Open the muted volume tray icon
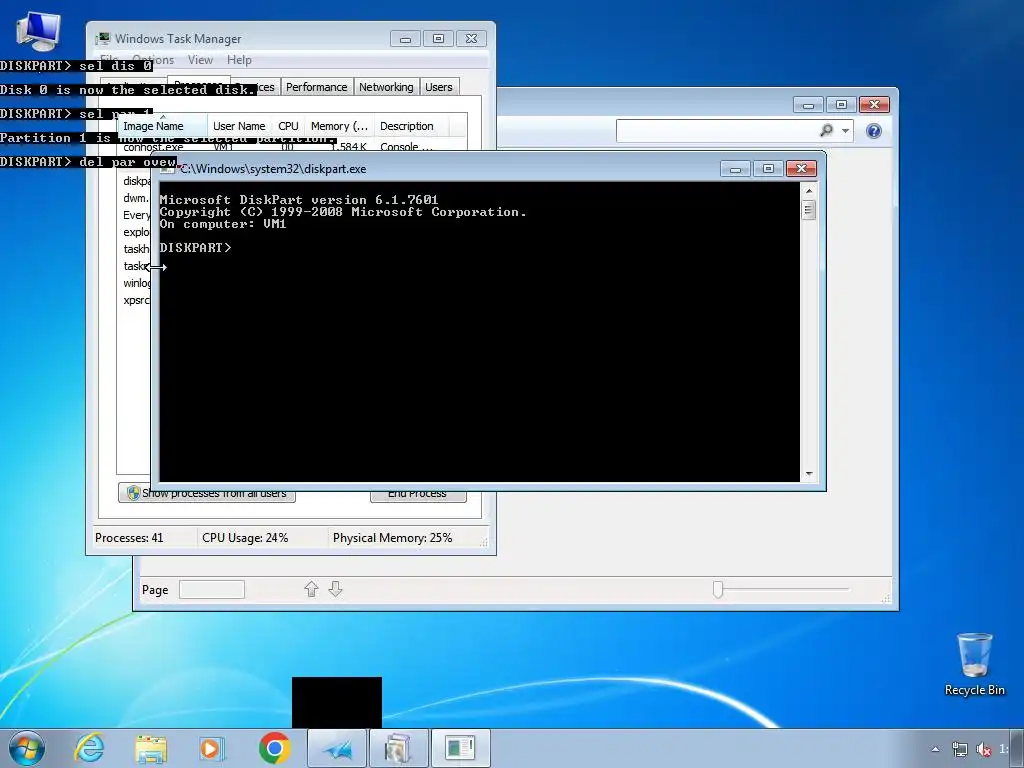 click(x=983, y=749)
